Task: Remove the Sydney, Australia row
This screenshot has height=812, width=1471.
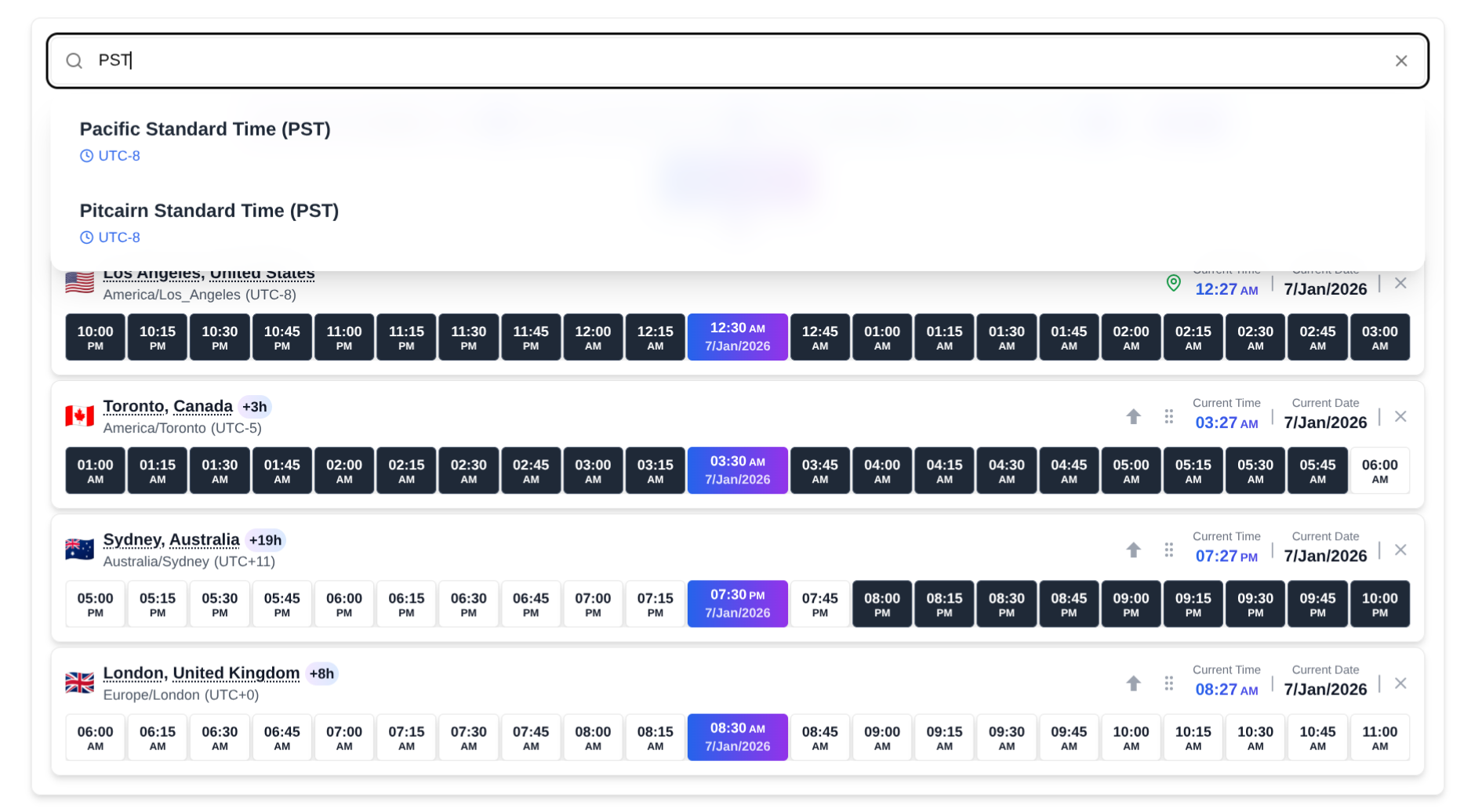Action: pos(1400,549)
